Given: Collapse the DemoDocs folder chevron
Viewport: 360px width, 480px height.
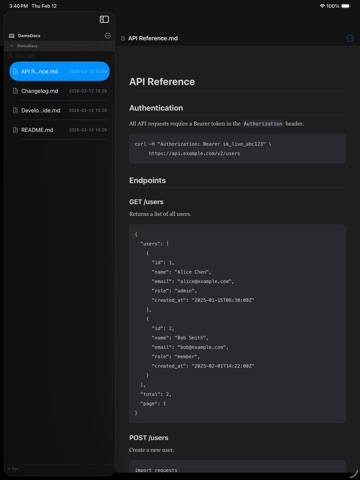Looking at the screenshot, I should click(12, 46).
